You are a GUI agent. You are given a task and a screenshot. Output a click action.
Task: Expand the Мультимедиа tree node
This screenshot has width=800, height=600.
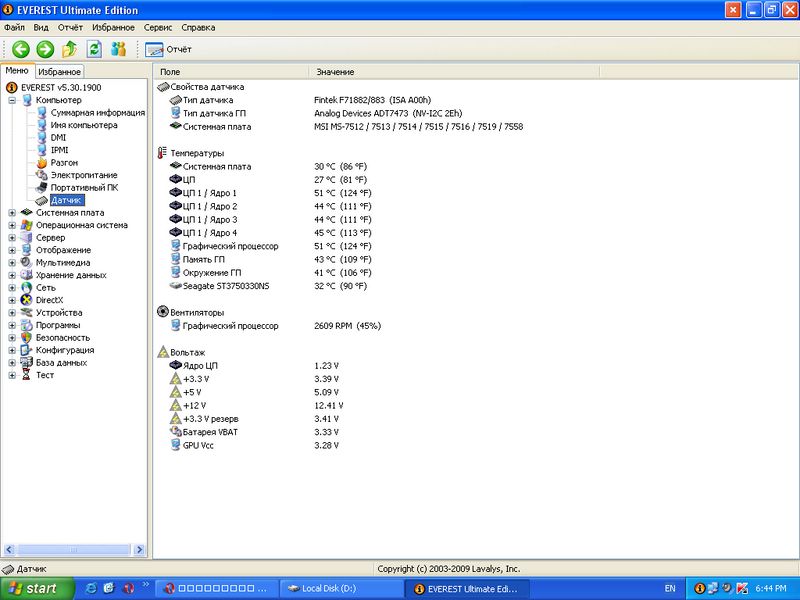click(x=12, y=263)
